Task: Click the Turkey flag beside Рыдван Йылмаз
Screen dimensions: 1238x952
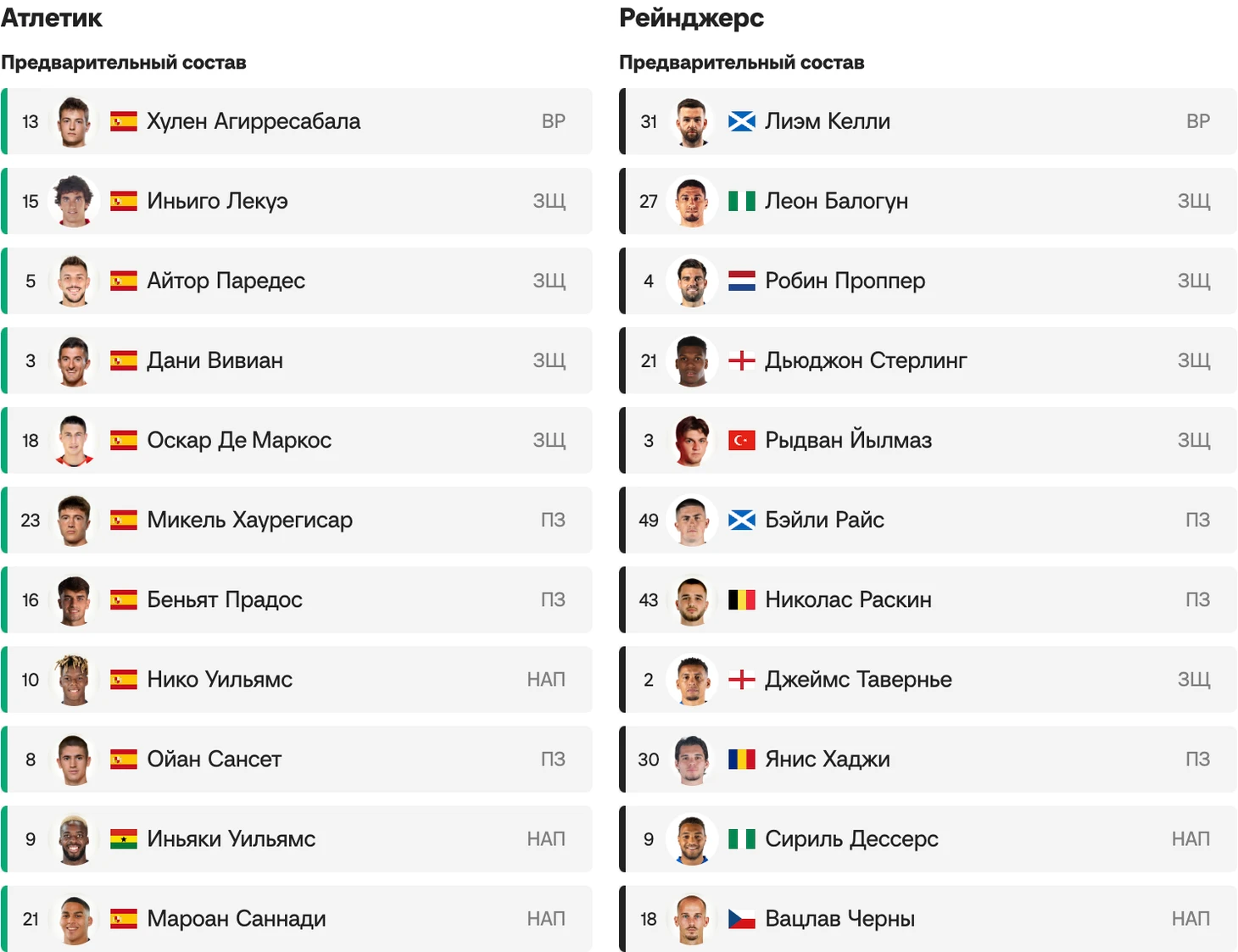Action: 742,441
